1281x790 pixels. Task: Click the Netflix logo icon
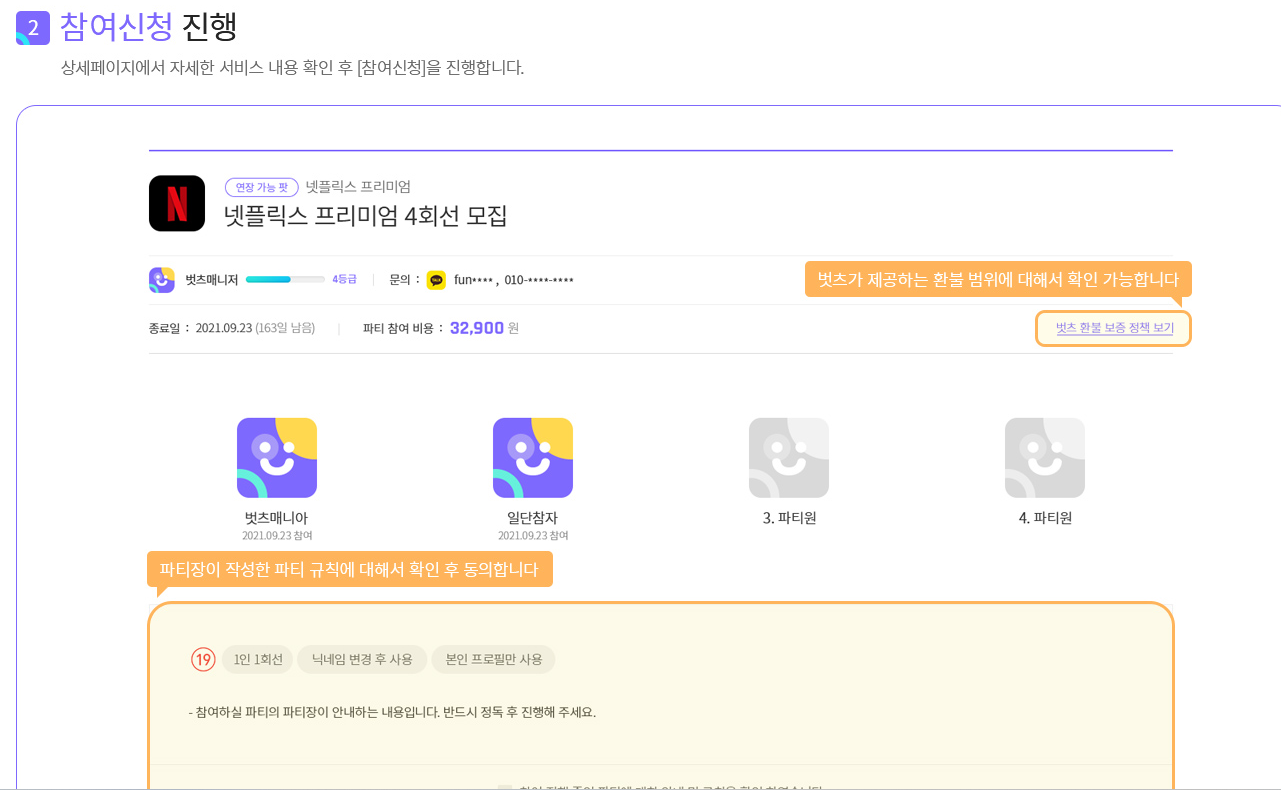coord(177,203)
